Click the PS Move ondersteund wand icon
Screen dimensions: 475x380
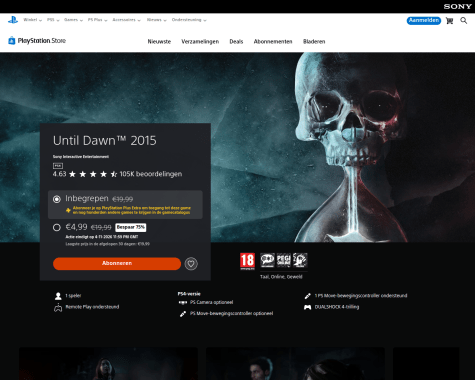click(x=307, y=296)
